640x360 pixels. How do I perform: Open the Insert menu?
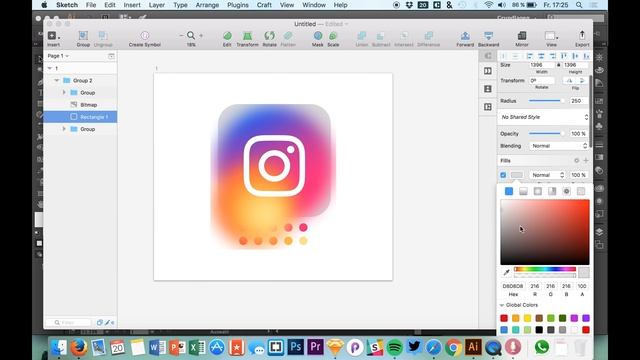(132, 5)
